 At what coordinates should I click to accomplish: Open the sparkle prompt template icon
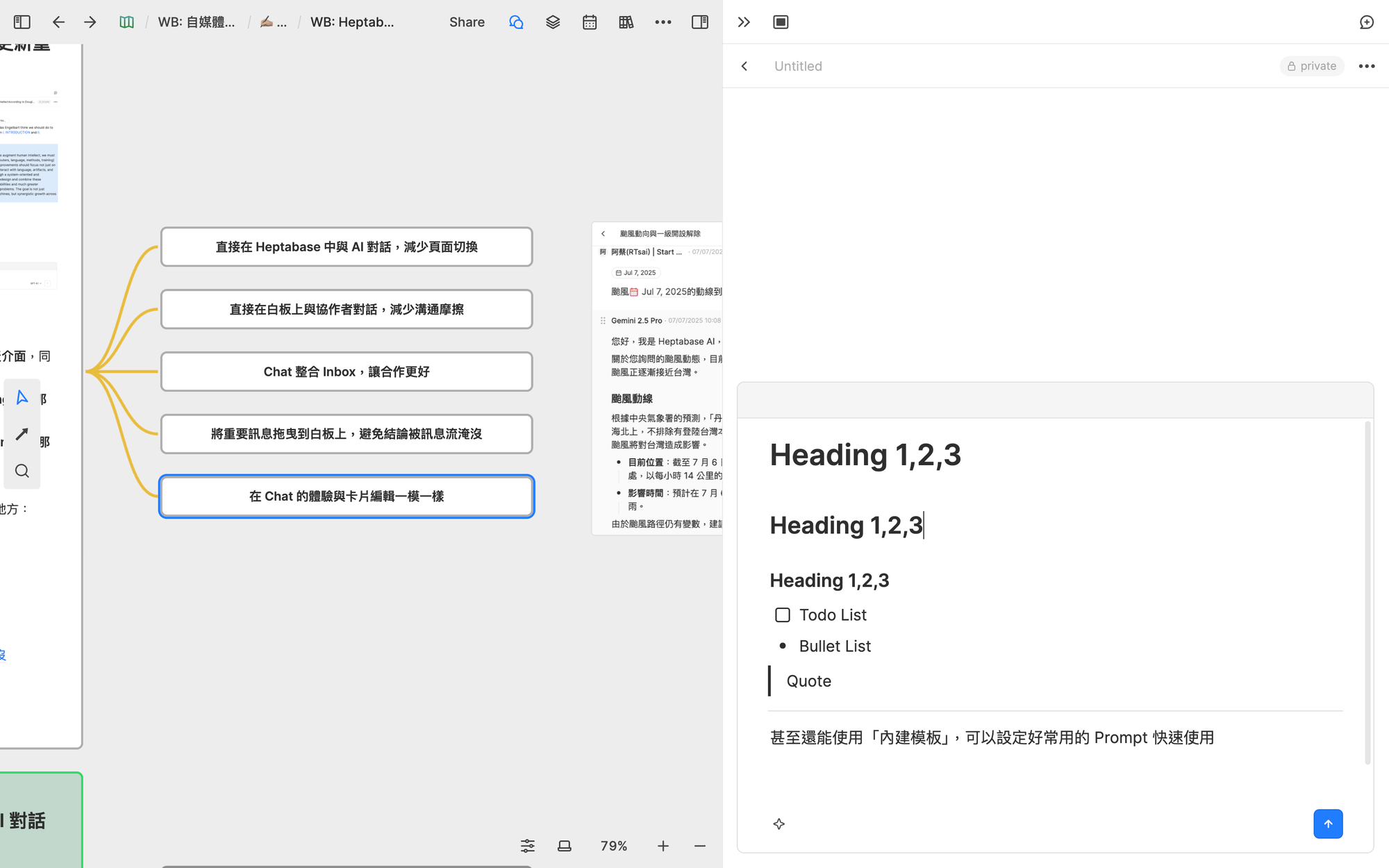point(779,824)
